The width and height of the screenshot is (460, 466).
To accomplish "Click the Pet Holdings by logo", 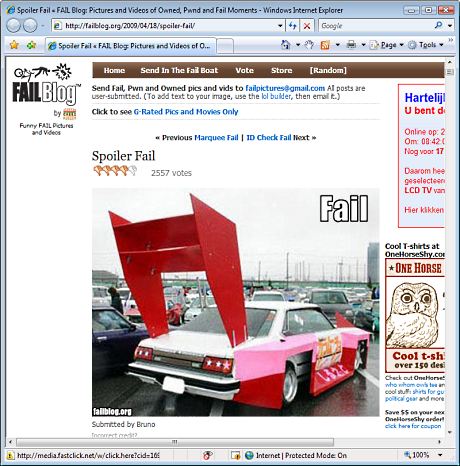I will 69,114.
